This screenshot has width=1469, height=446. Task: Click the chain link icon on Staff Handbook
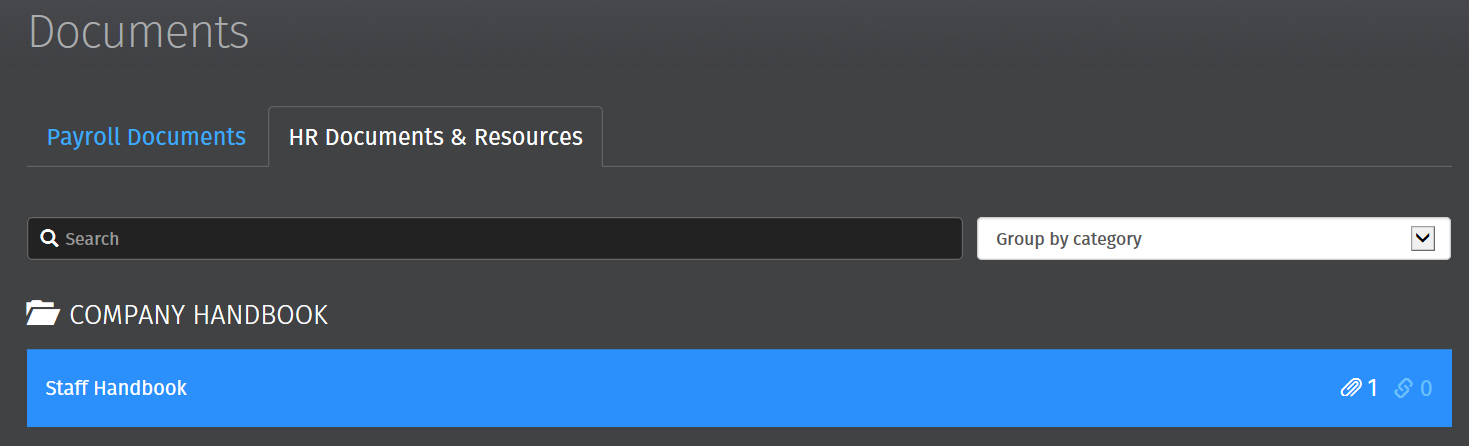[x=1404, y=388]
